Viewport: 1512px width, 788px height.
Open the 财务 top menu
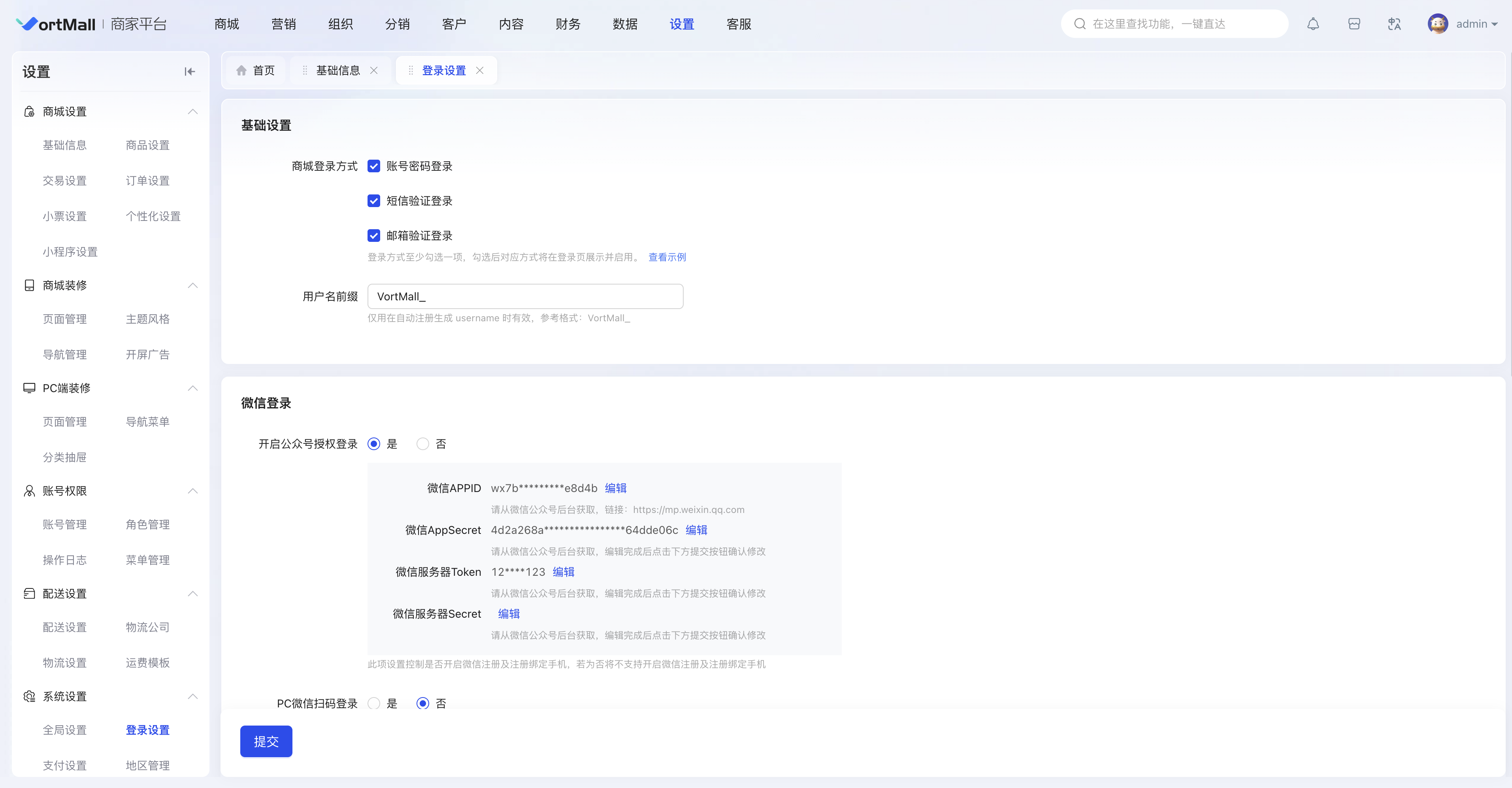tap(567, 24)
